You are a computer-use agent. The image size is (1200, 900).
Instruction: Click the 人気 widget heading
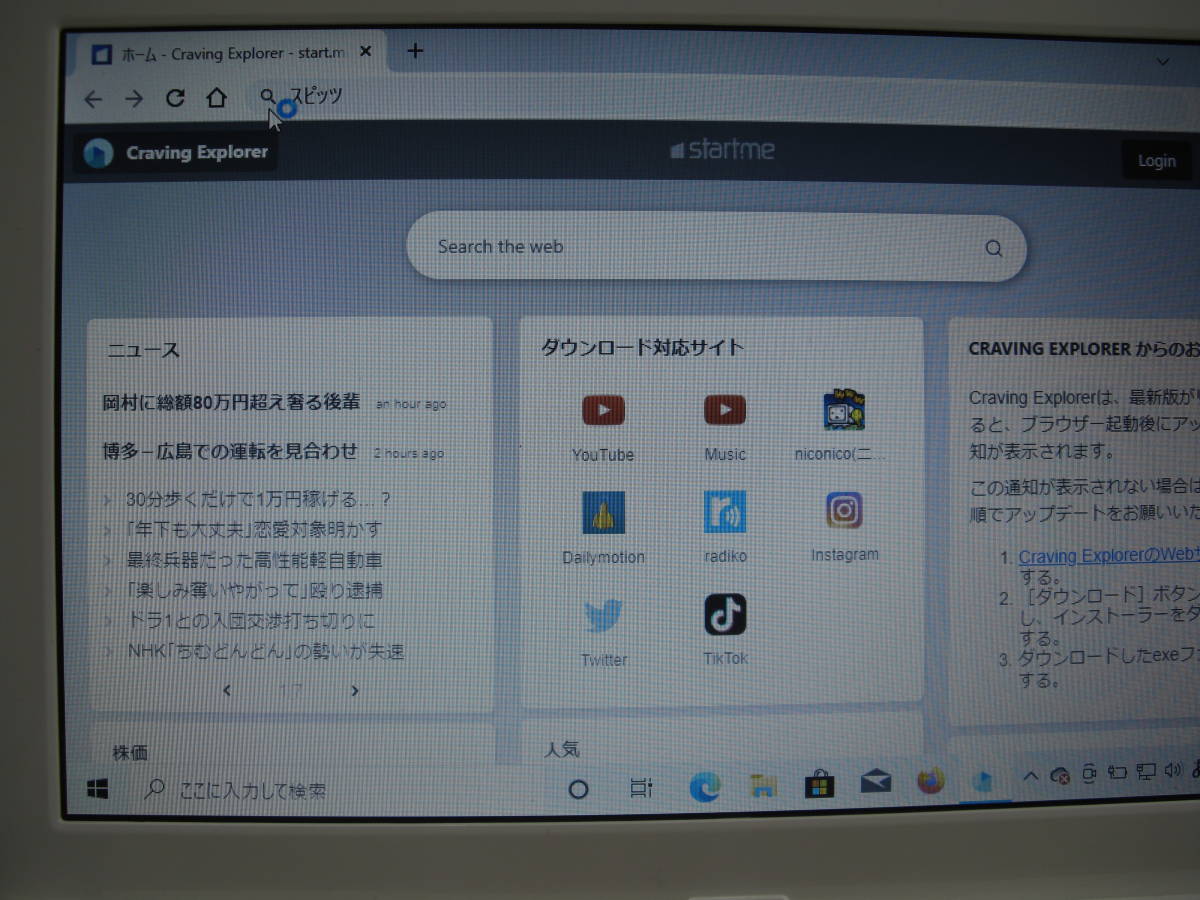pyautogui.click(x=562, y=749)
